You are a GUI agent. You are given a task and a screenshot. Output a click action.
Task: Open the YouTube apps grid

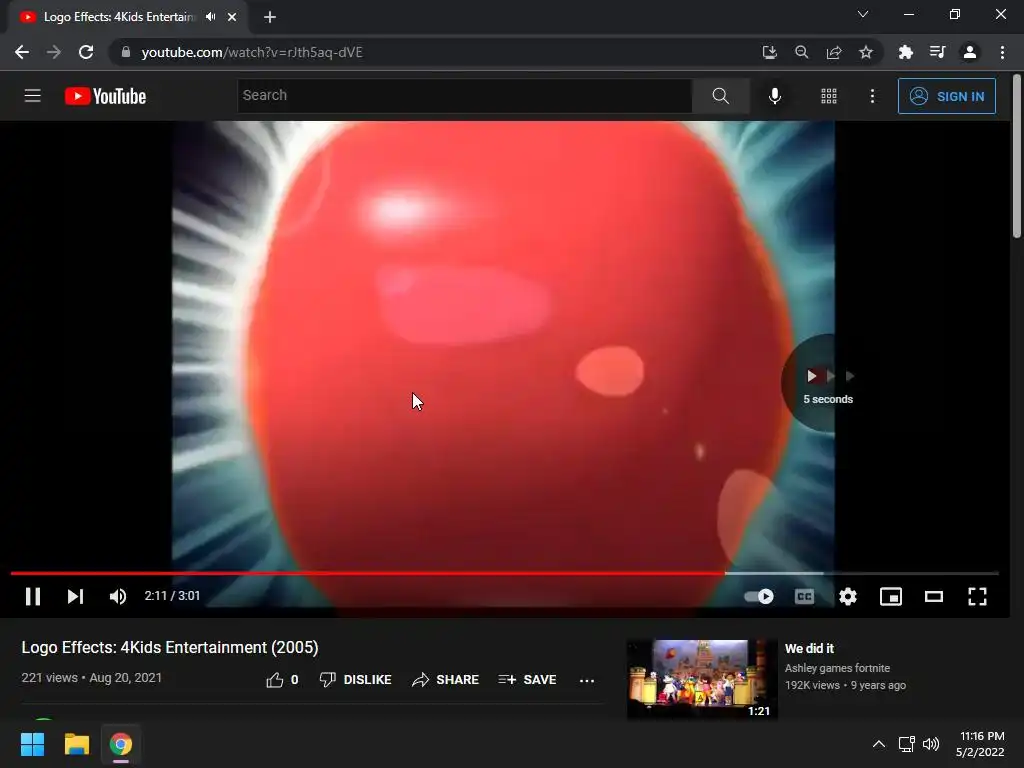[x=829, y=96]
